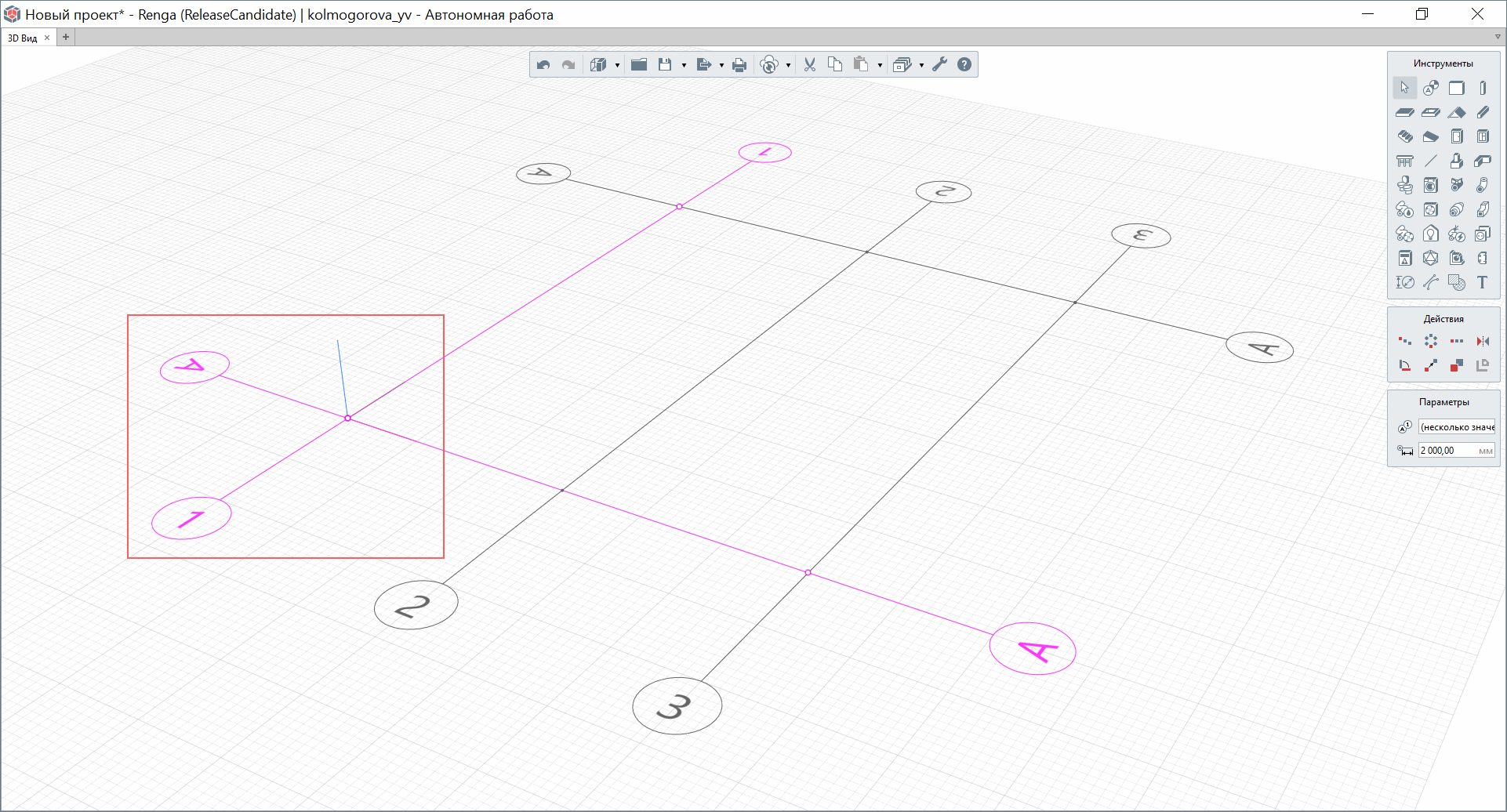Cut selected objects with scissors
This screenshot has width=1507, height=812.
(810, 64)
